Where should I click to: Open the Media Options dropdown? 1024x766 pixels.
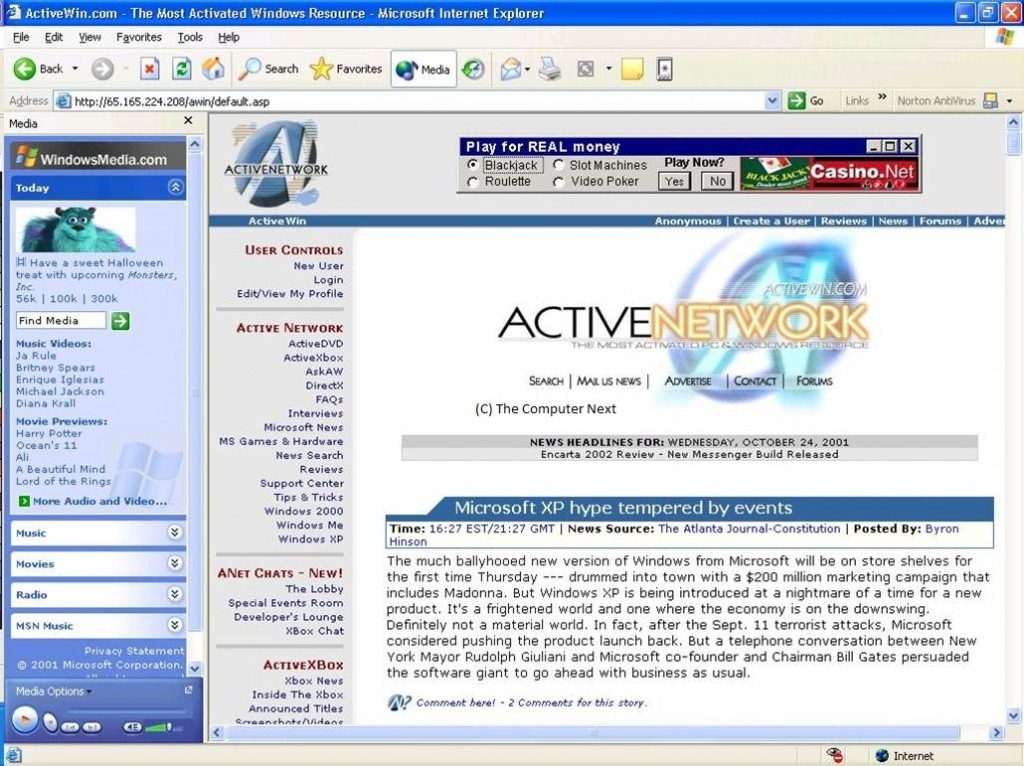pyautogui.click(x=54, y=691)
